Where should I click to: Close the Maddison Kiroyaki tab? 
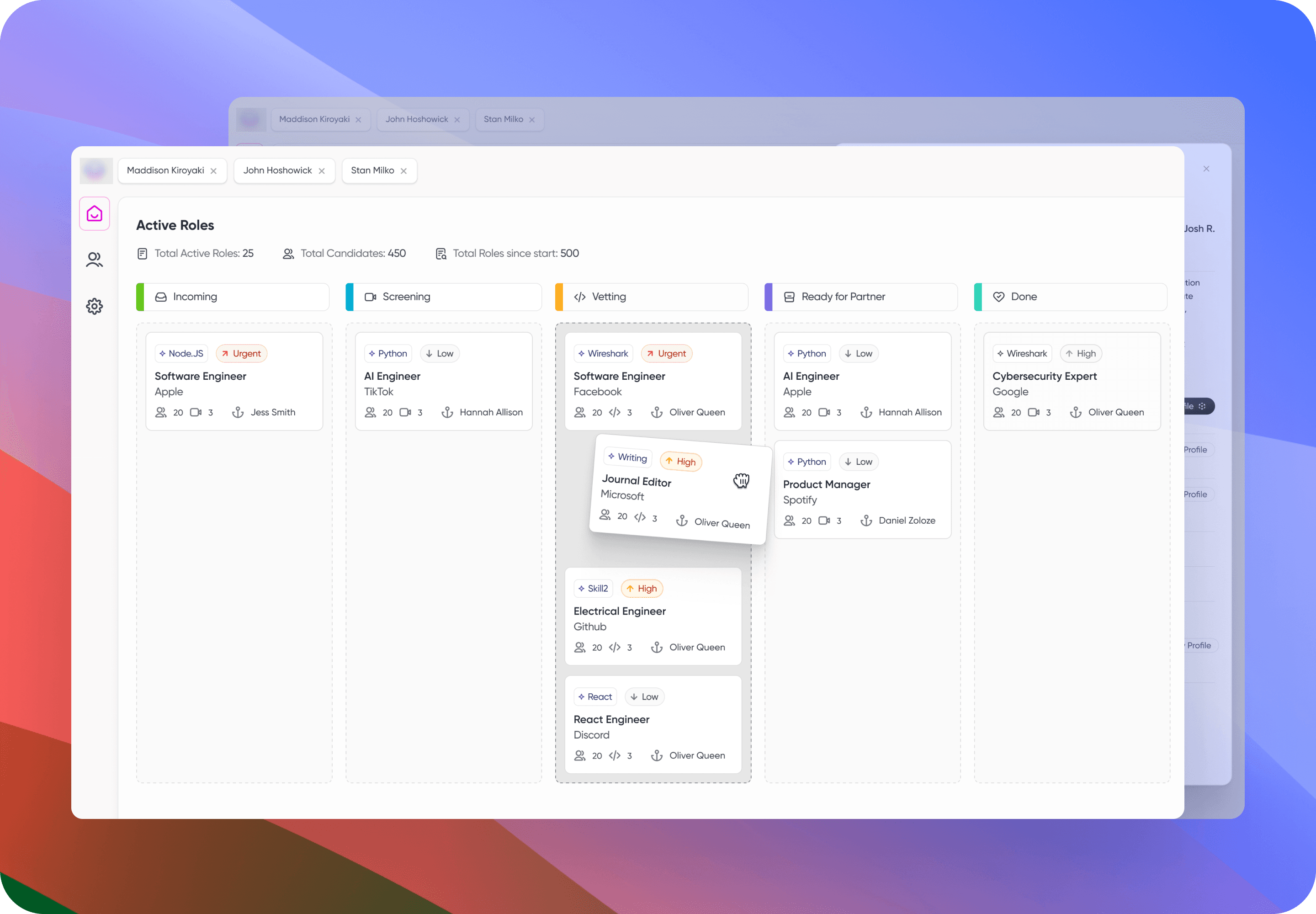pyautogui.click(x=213, y=170)
